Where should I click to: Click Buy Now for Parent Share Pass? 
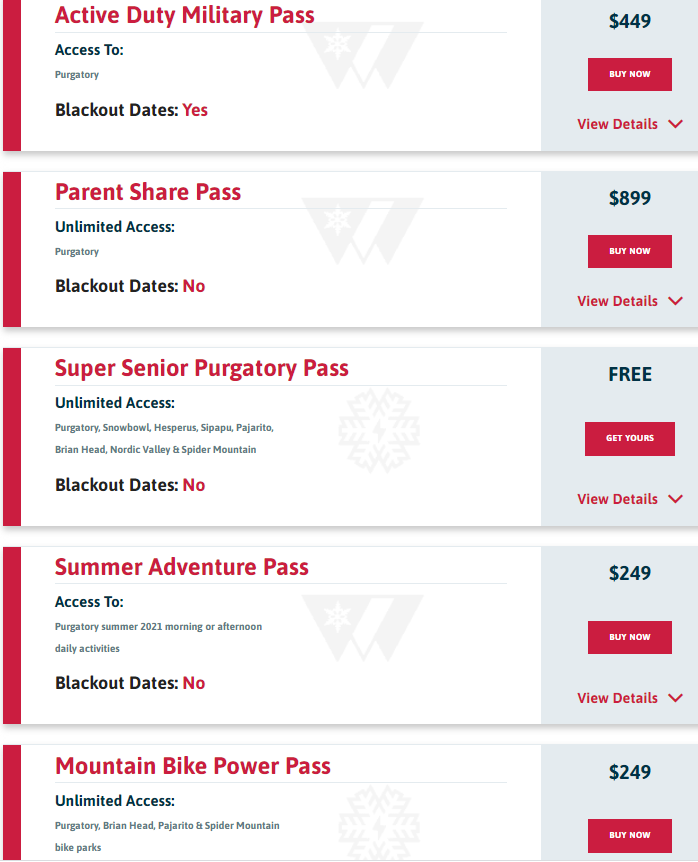629,252
